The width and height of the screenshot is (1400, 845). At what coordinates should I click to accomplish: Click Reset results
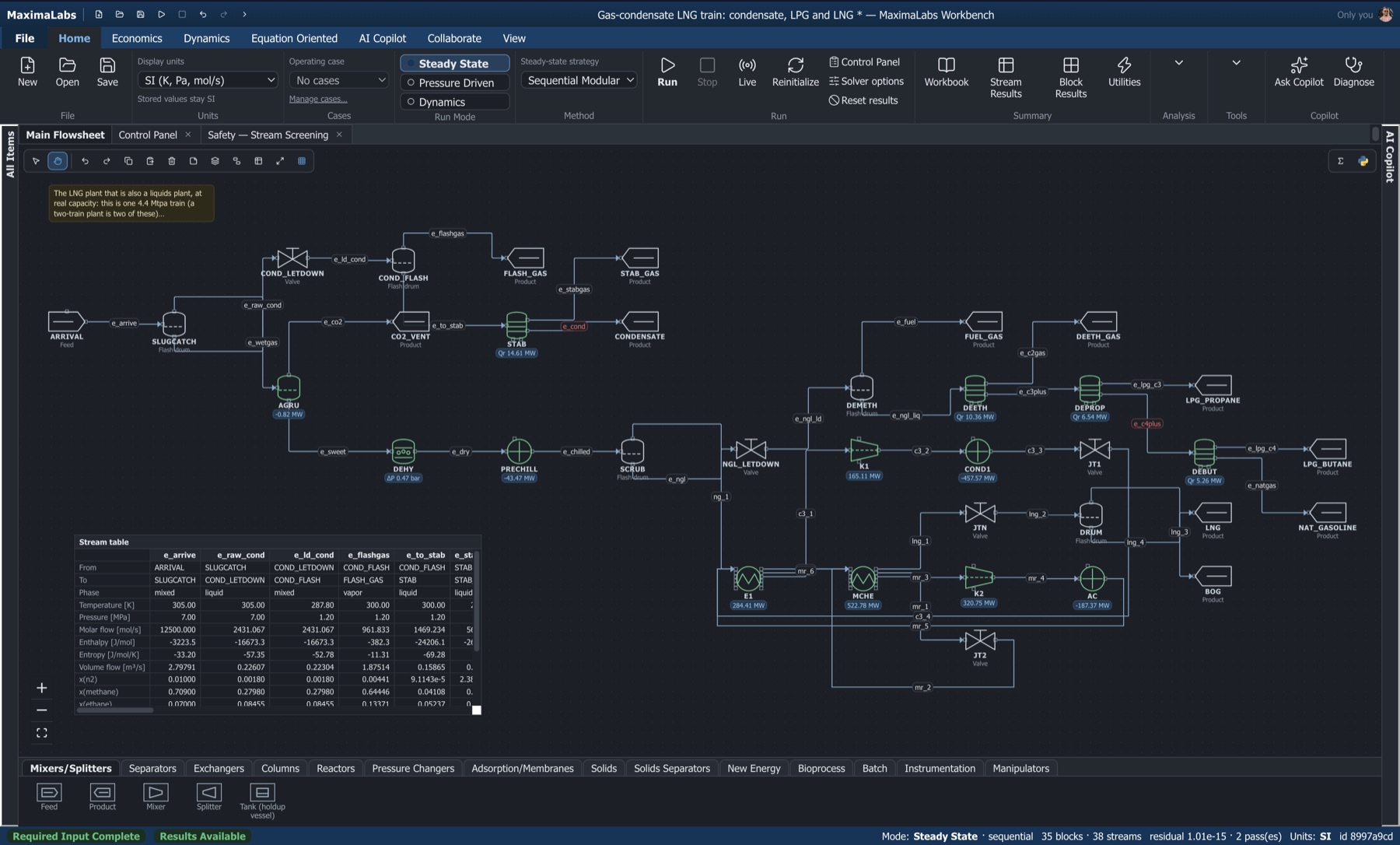click(x=863, y=100)
